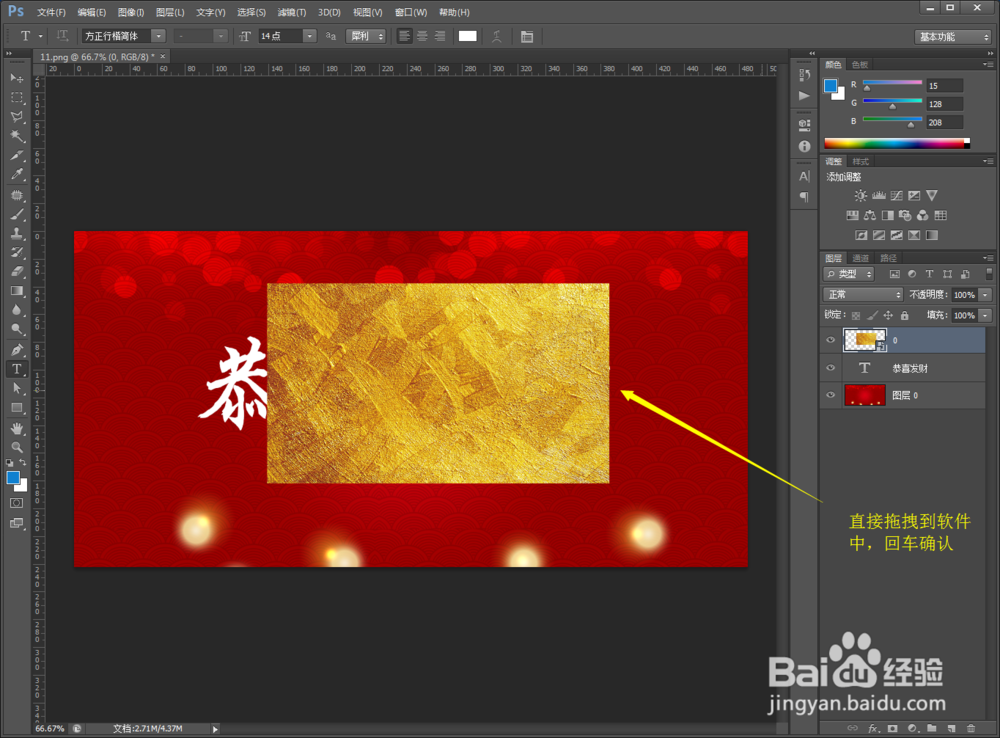Select the Brush tool

(17, 214)
